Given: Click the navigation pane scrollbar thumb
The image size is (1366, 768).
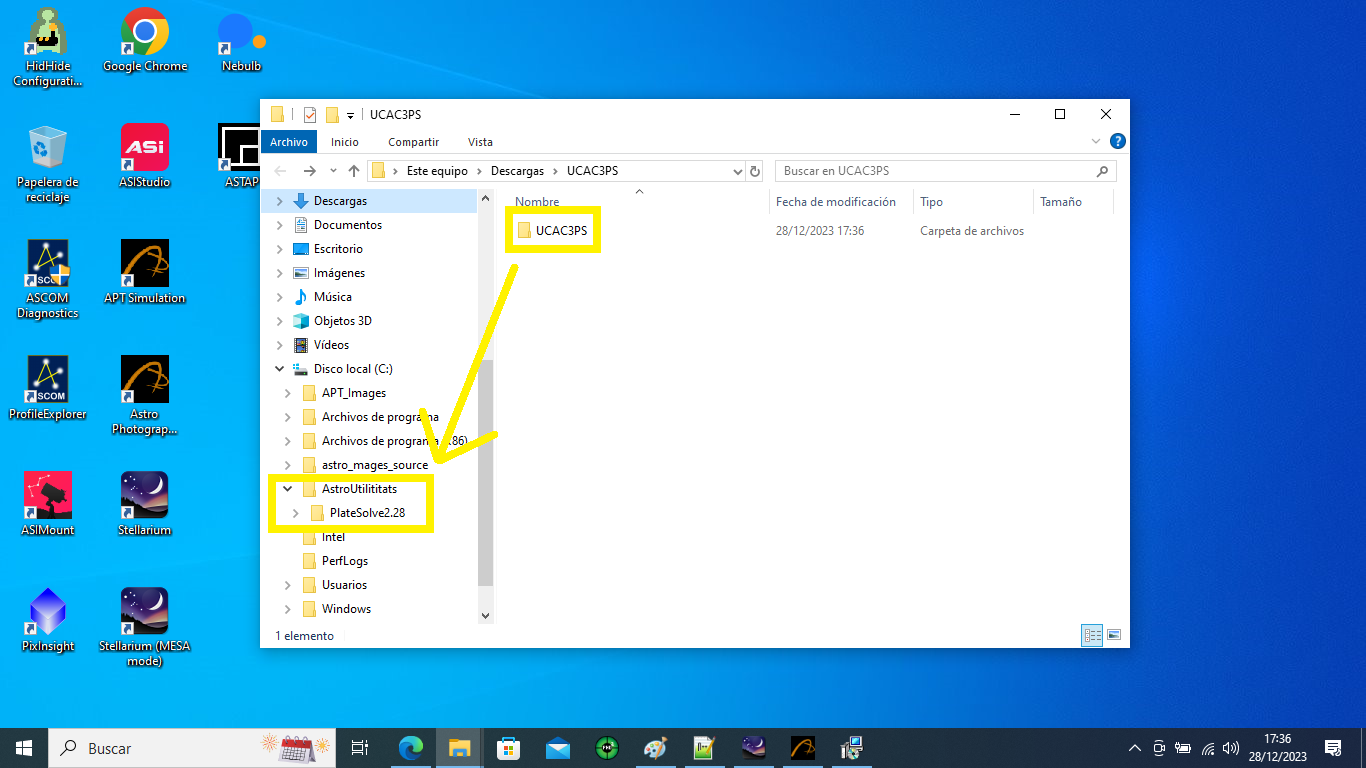Looking at the screenshot, I should [x=486, y=470].
